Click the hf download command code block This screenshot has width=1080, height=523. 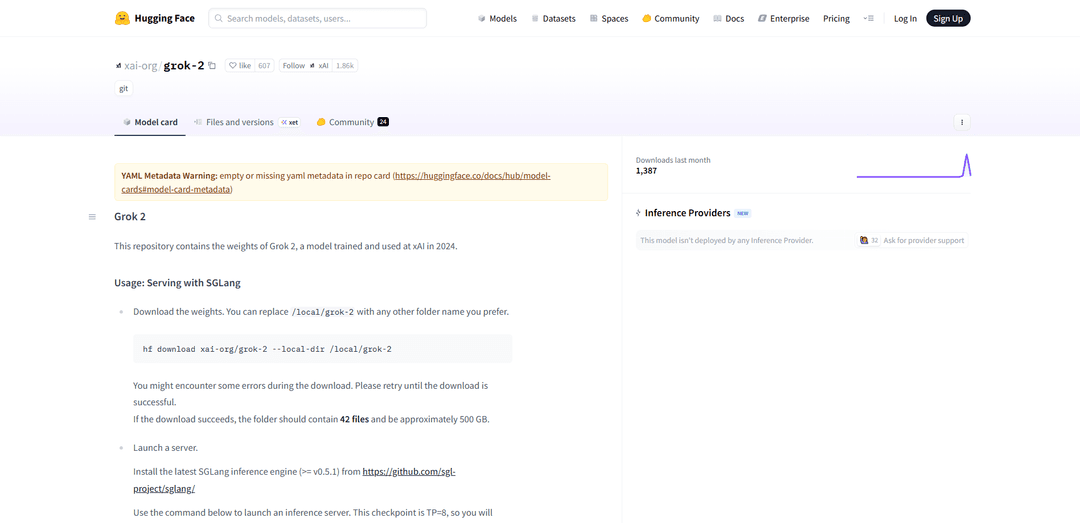pyautogui.click(x=322, y=349)
